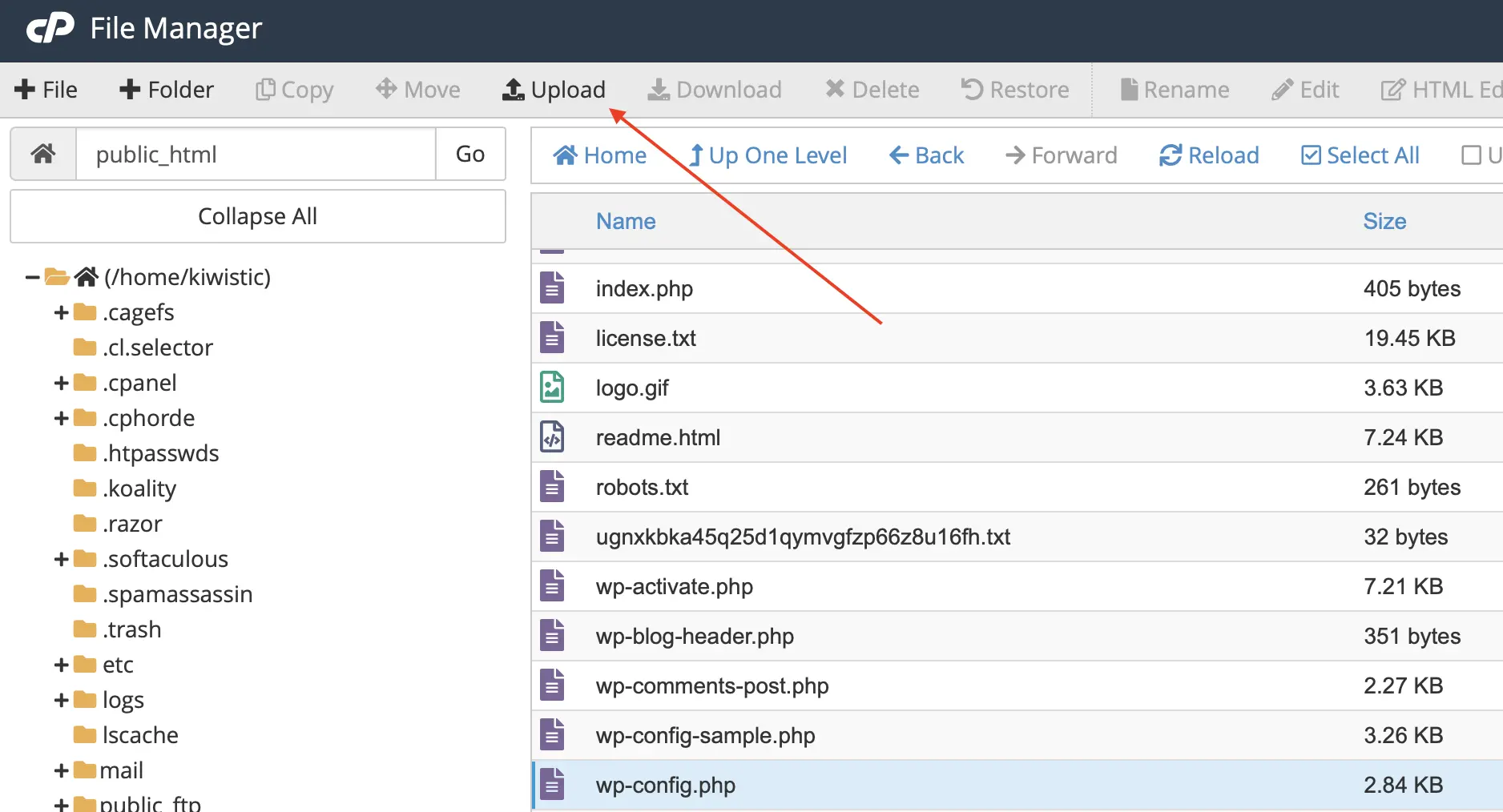Expand the .softaculous directory node
Screen dimensions: 1503x812
(x=60, y=559)
